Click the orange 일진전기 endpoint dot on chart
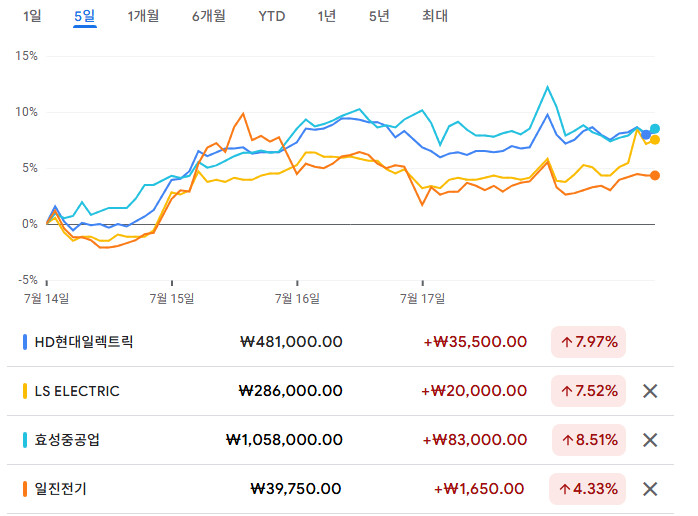This screenshot has width=698, height=516. pyautogui.click(x=655, y=175)
